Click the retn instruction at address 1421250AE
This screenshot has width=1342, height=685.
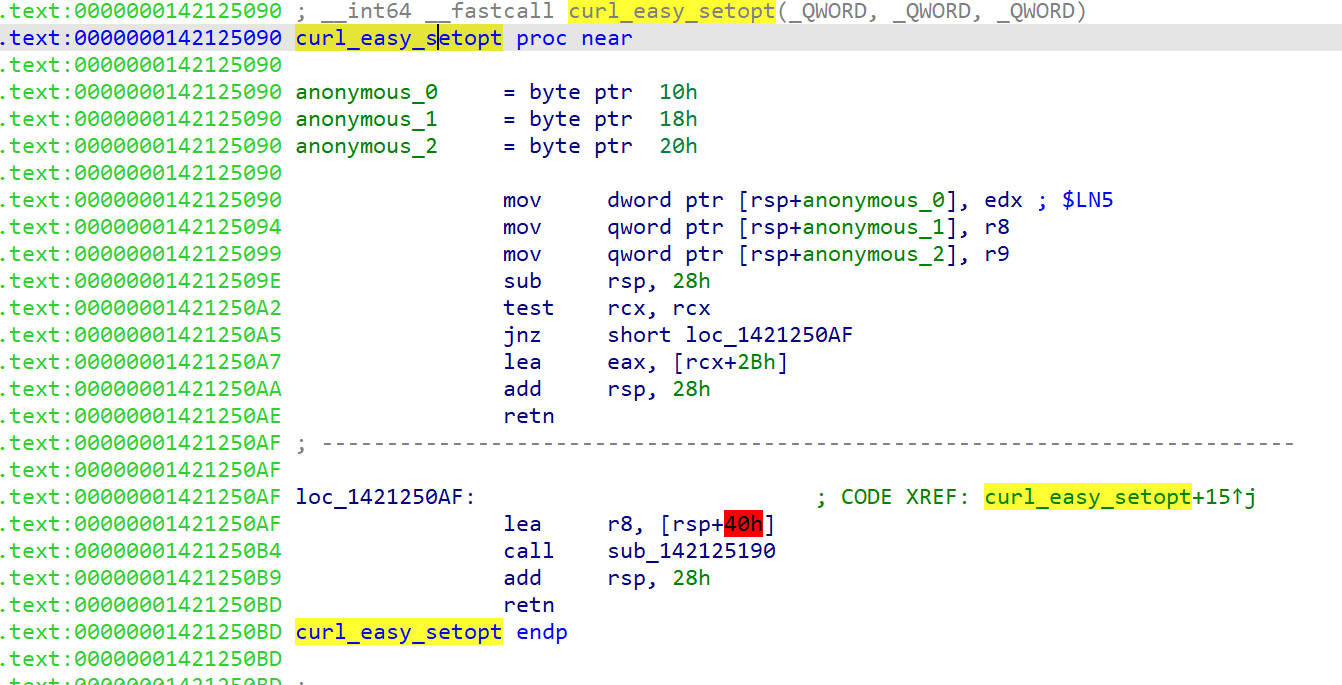(x=529, y=416)
